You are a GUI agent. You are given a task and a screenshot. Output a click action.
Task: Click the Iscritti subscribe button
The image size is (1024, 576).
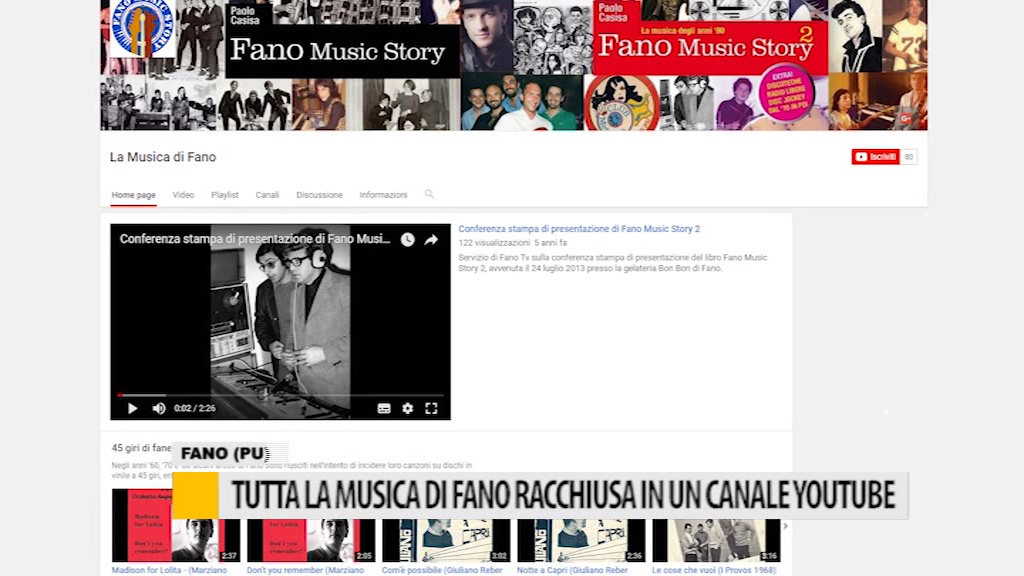(875, 157)
